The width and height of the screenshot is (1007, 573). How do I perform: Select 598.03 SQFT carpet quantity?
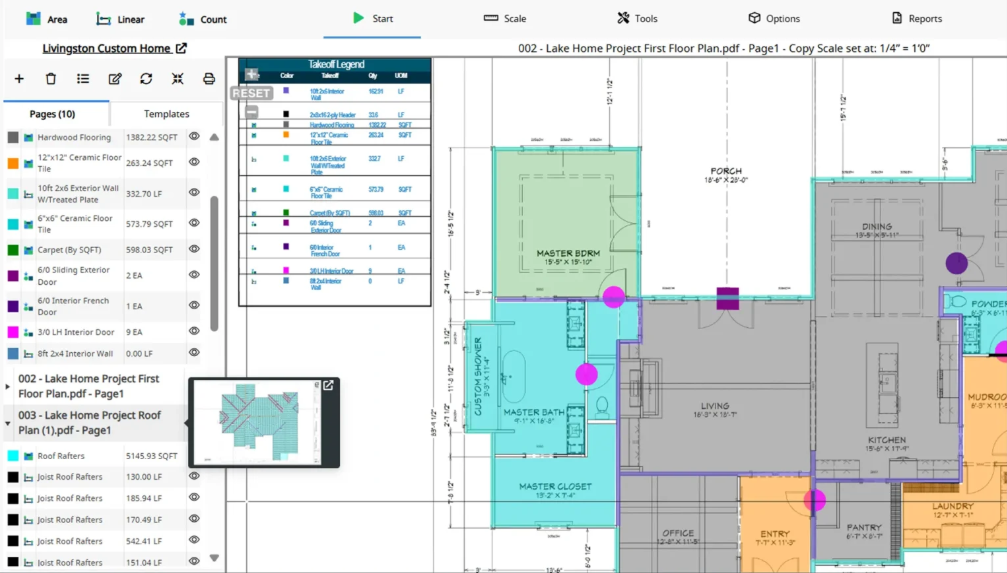click(x=150, y=250)
